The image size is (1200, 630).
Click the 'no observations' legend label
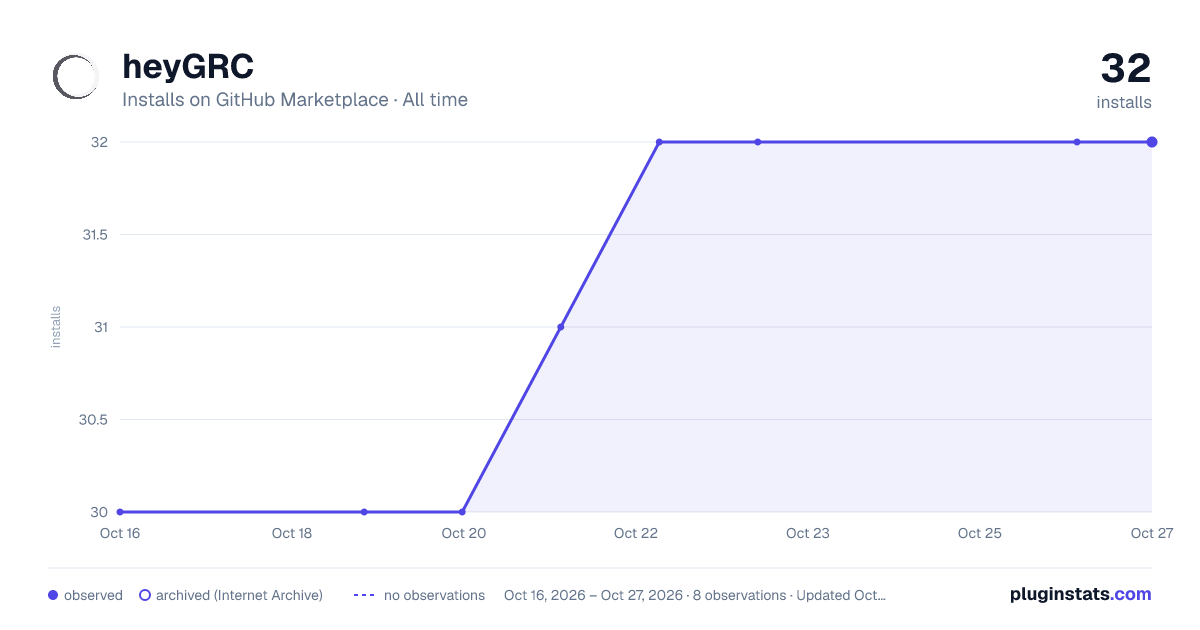tap(434, 595)
